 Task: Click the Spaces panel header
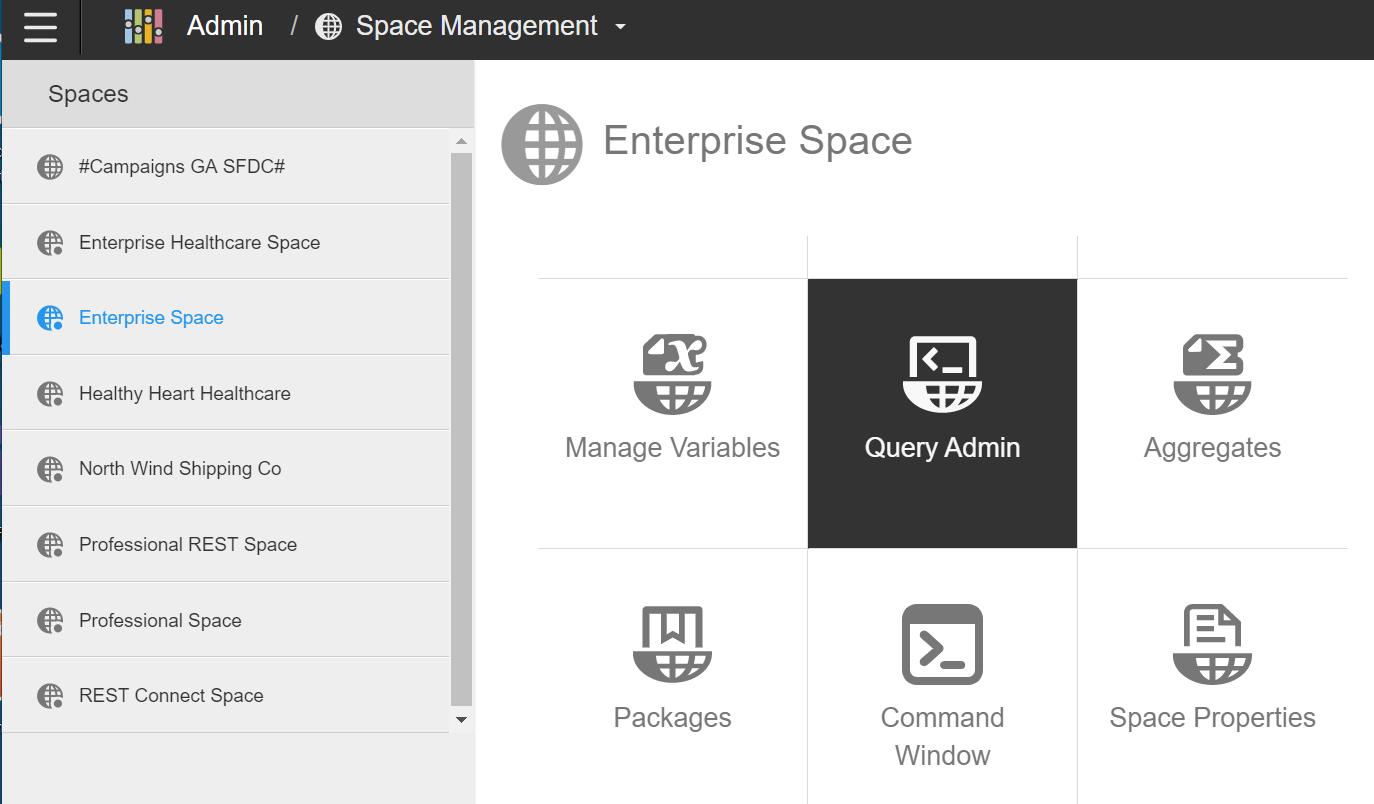coord(238,94)
